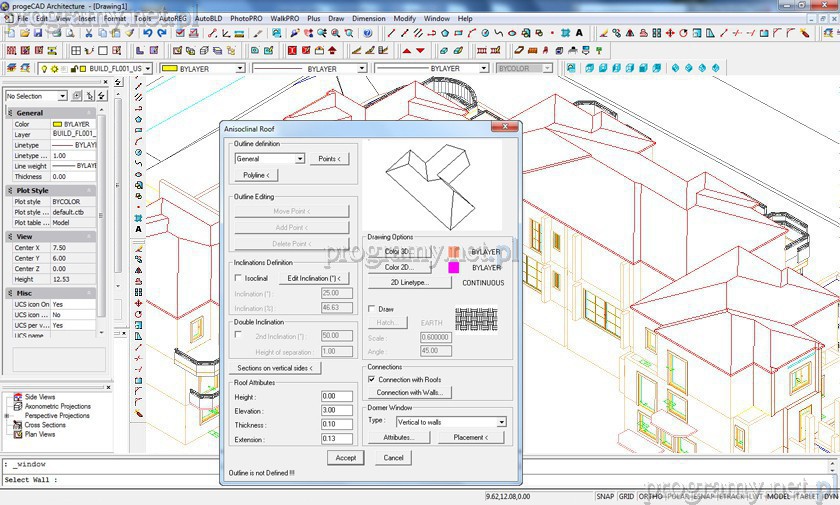The image size is (840, 505).
Task: Select the Text tool 'A' icon
Action: (138, 229)
